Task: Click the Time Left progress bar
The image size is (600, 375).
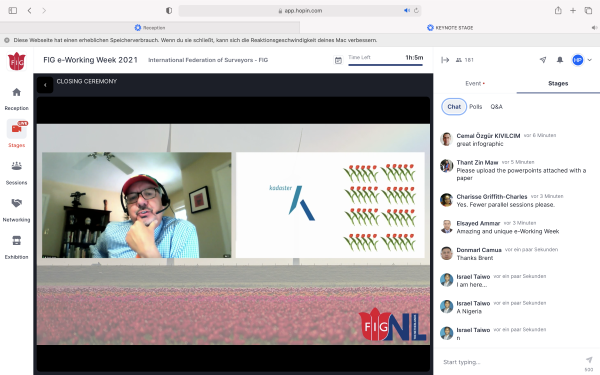Action: click(x=385, y=65)
